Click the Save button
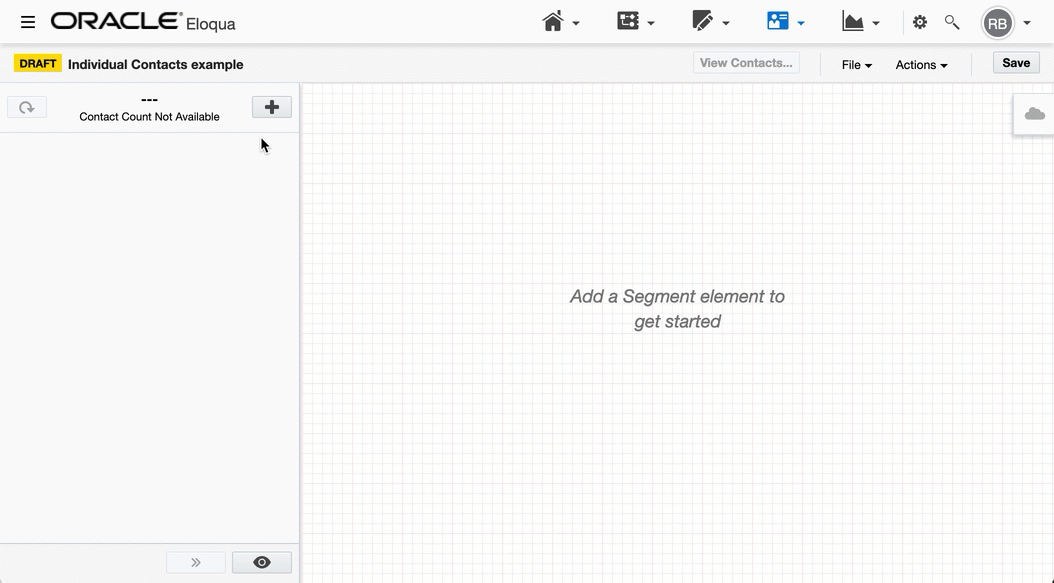Screen dimensions: 1054x583 [x=1016, y=63]
